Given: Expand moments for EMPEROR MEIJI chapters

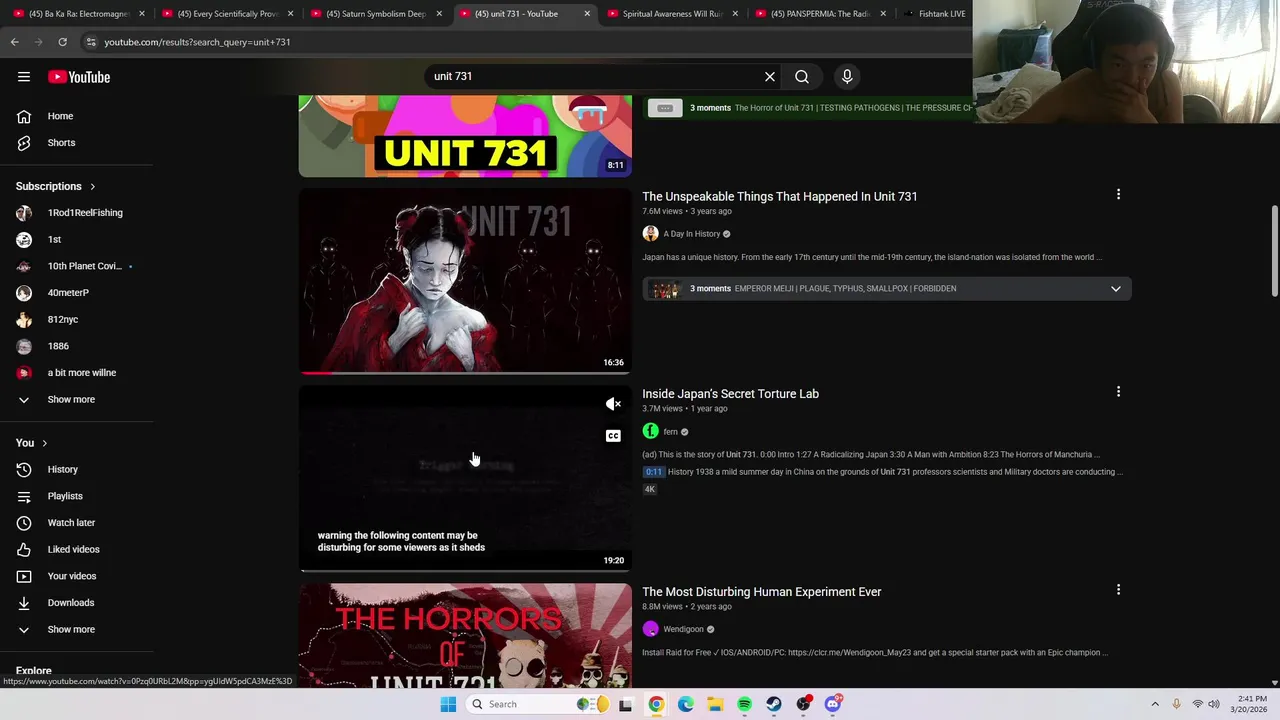Looking at the screenshot, I should (1116, 289).
